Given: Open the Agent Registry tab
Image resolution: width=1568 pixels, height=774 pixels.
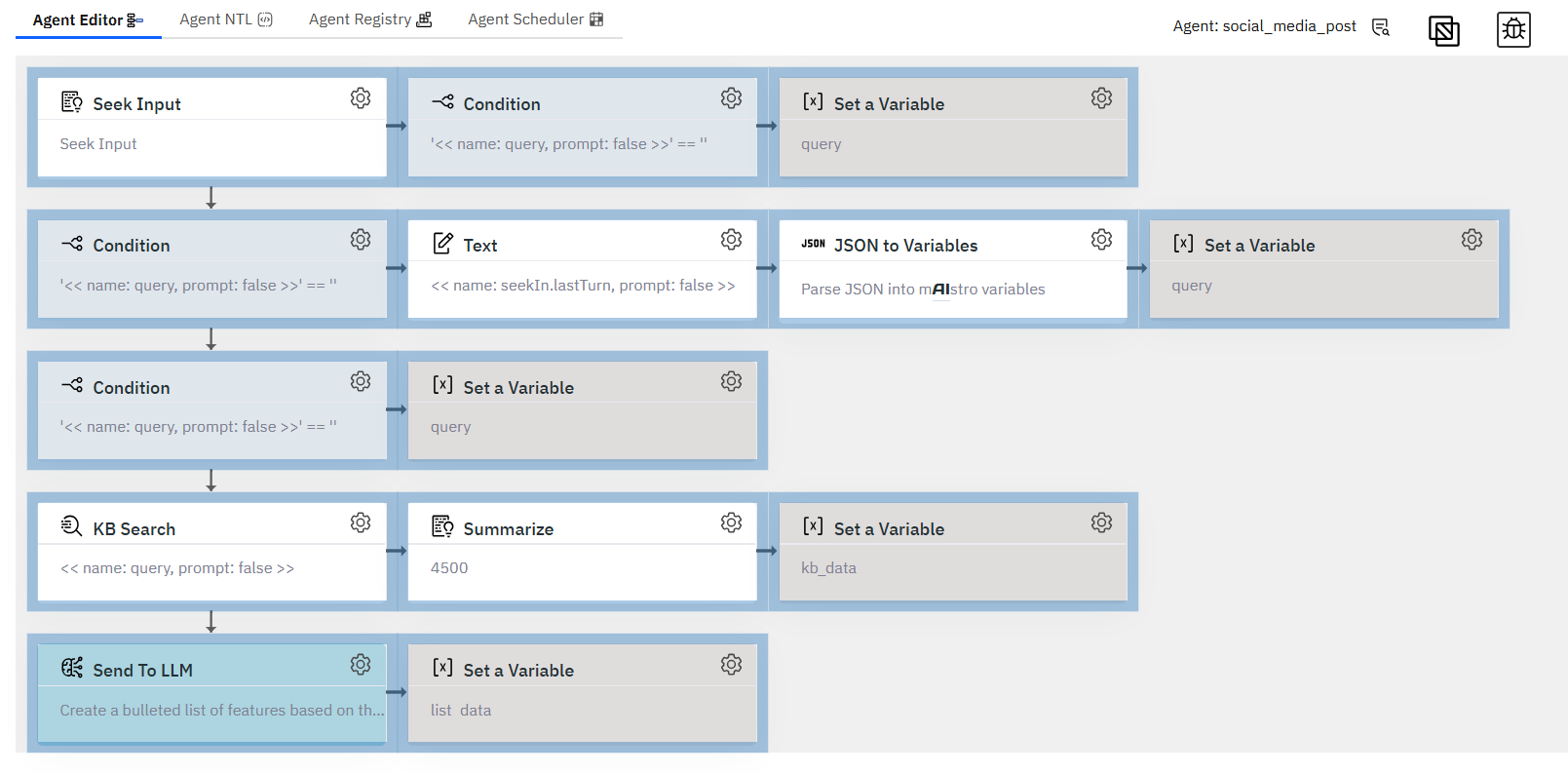Looking at the screenshot, I should click(x=370, y=19).
